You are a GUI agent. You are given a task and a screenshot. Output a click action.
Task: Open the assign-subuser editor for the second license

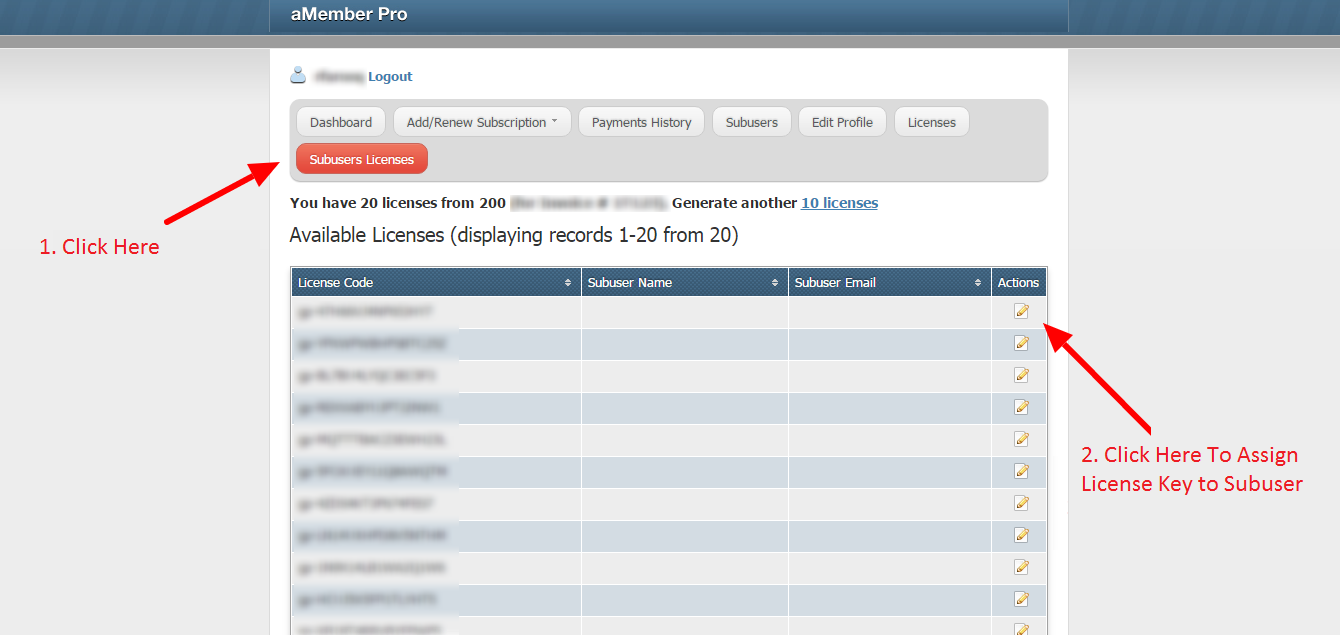click(x=1021, y=343)
